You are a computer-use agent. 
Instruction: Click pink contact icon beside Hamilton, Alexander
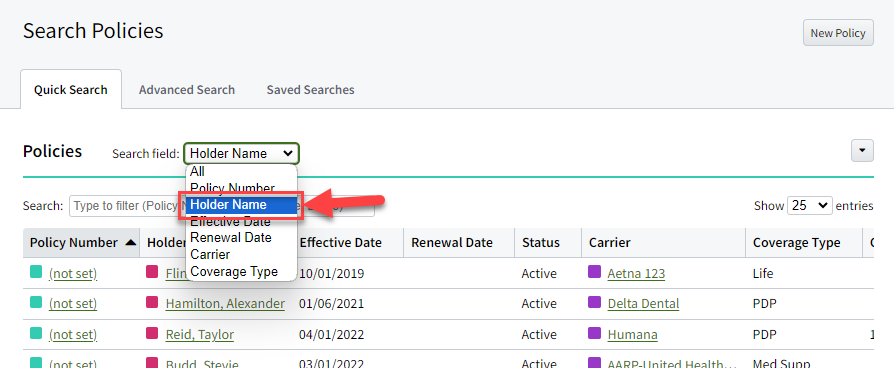pyautogui.click(x=152, y=302)
